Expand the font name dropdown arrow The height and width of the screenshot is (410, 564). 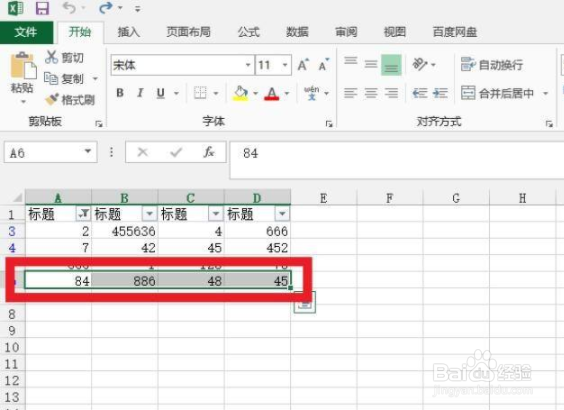tap(248, 65)
